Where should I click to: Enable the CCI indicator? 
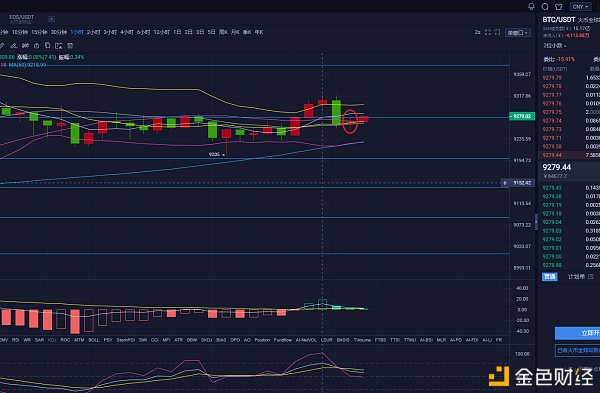point(155,340)
